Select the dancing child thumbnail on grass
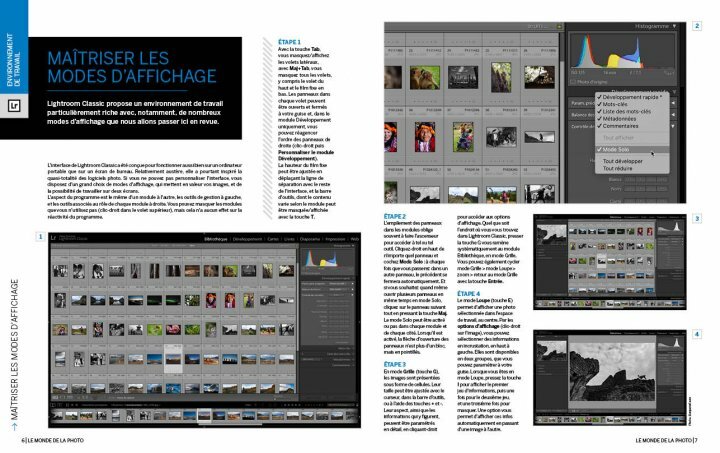720x453 pixels. click(463, 137)
